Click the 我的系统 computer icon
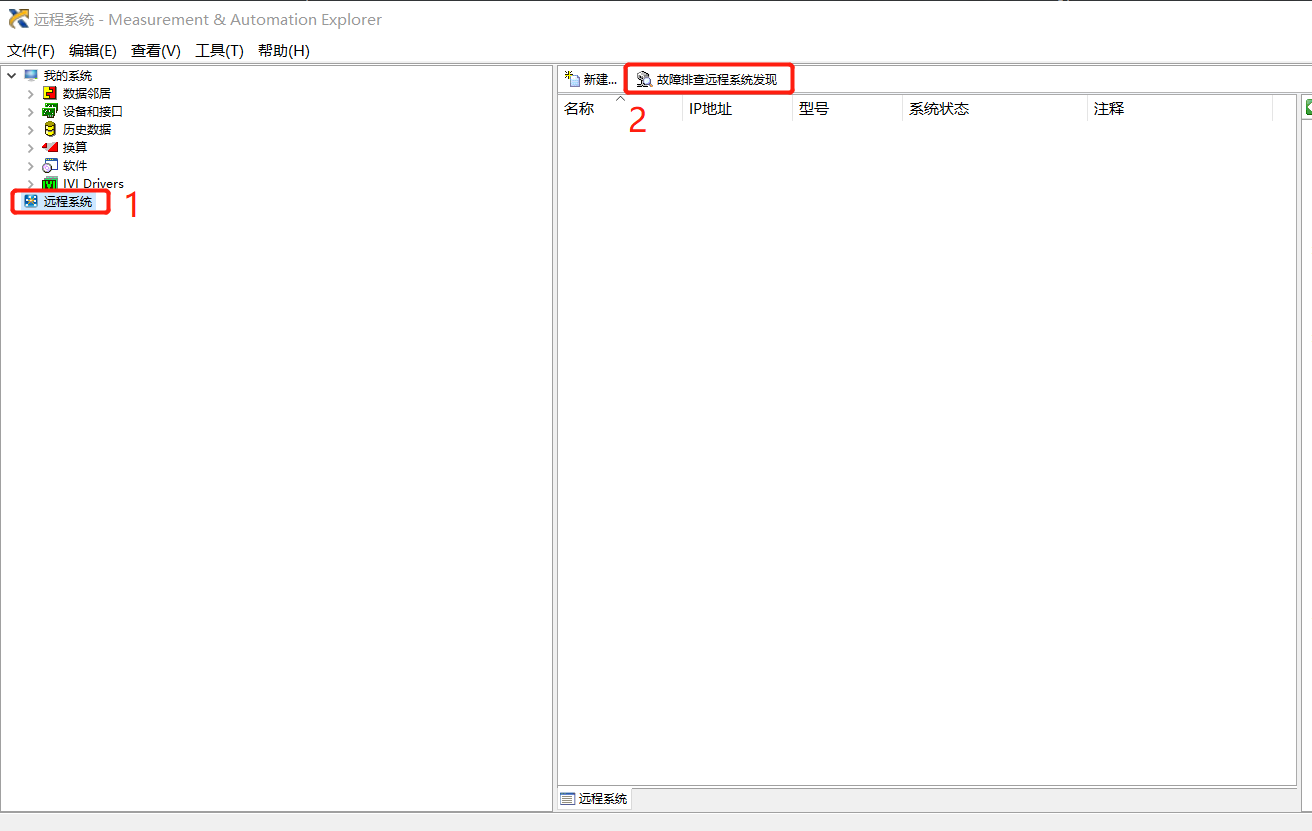Viewport: 1312px width, 831px height. 31,76
